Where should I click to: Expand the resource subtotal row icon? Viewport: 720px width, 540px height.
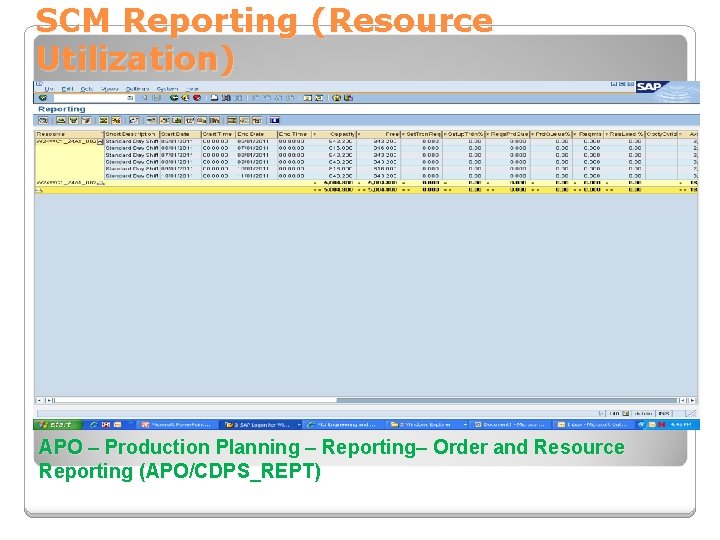tap(101, 183)
